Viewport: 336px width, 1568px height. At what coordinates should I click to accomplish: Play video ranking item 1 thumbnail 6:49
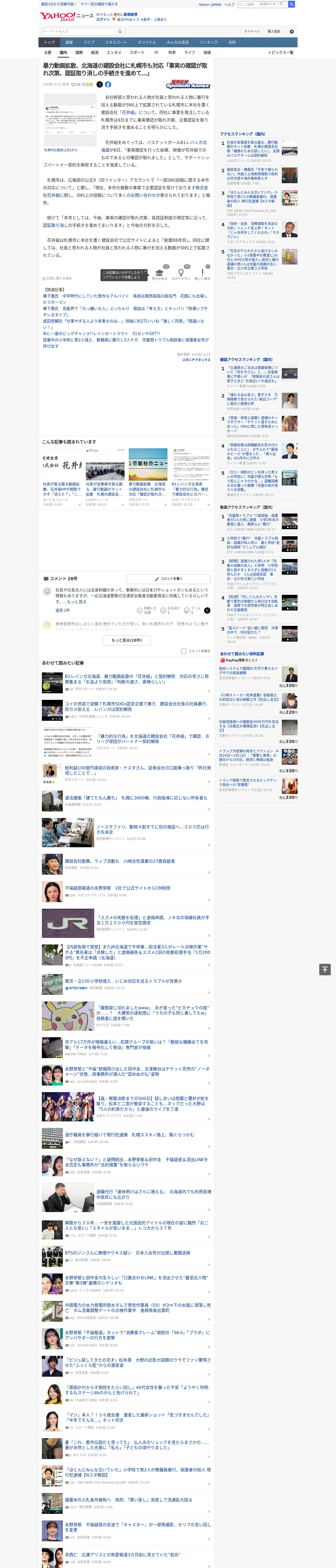coord(289,522)
